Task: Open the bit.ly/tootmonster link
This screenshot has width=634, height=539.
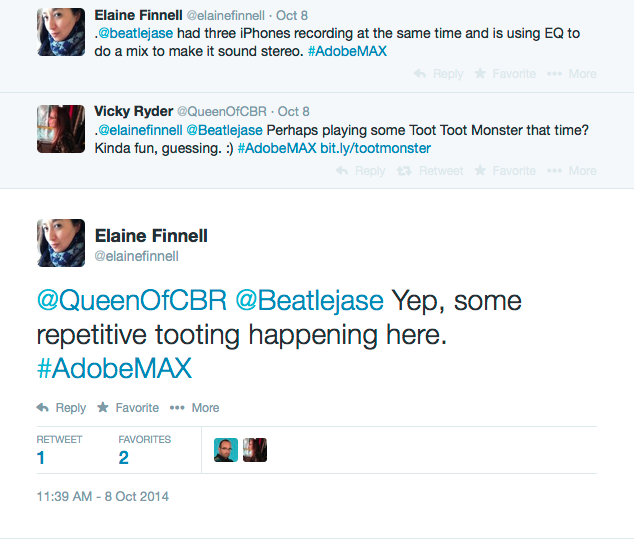Action: point(375,148)
